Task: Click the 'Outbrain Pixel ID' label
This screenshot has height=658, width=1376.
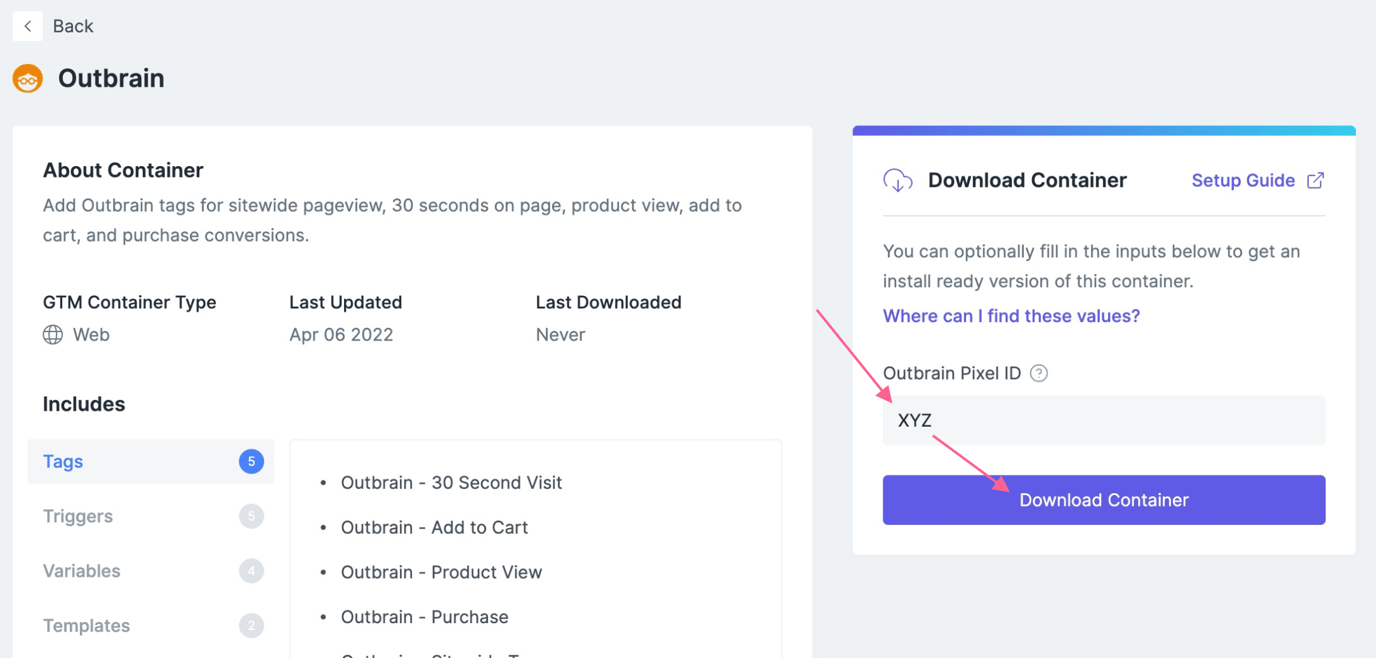Action: click(952, 373)
